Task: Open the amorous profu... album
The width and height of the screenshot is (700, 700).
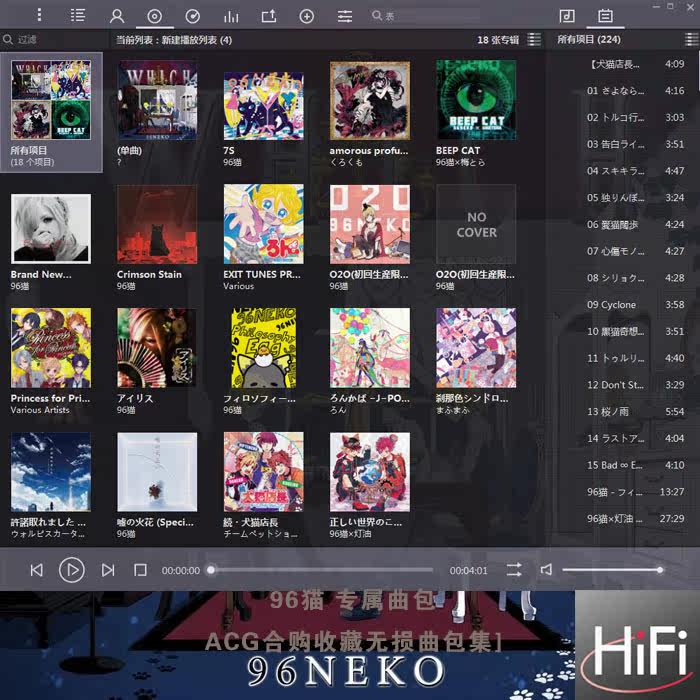Action: pyautogui.click(x=370, y=100)
